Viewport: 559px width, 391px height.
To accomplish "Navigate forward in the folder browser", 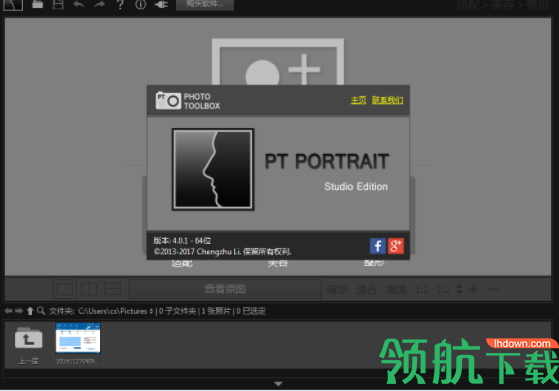I will (x=19, y=311).
